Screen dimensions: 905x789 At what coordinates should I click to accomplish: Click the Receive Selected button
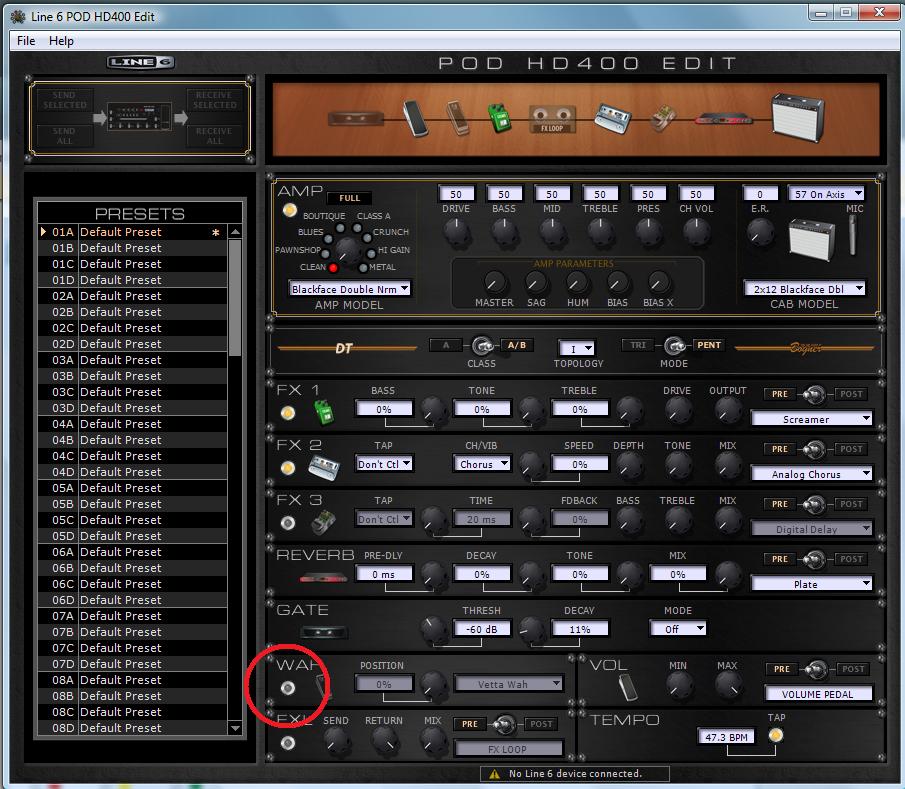[x=214, y=100]
